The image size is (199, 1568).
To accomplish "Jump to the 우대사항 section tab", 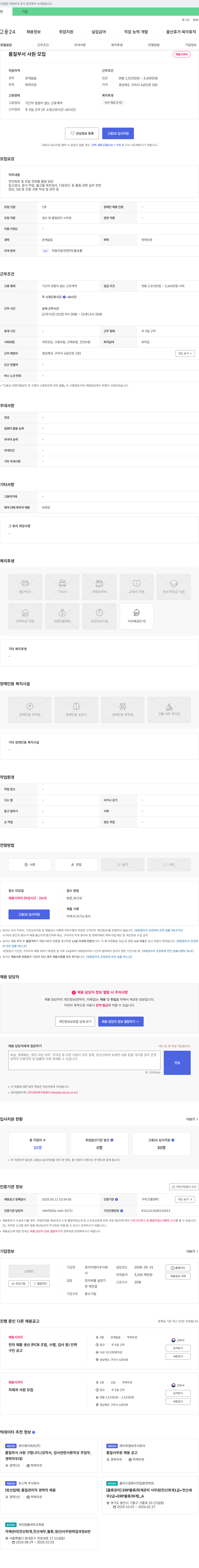I will point(80,45).
